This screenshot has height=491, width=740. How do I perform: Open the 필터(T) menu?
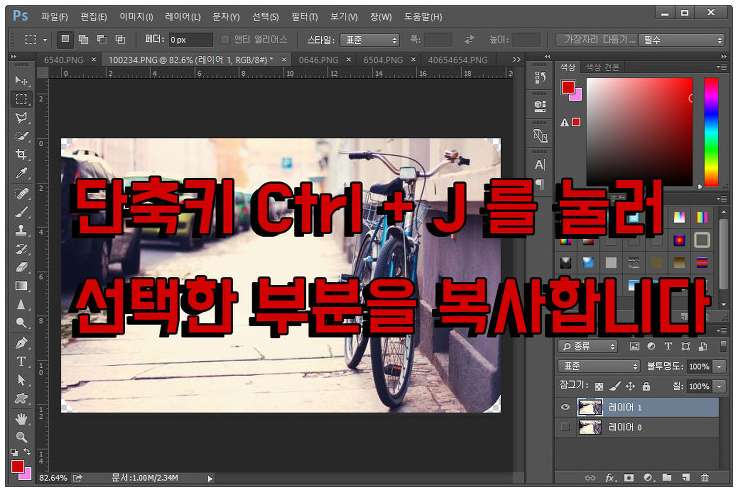click(304, 17)
